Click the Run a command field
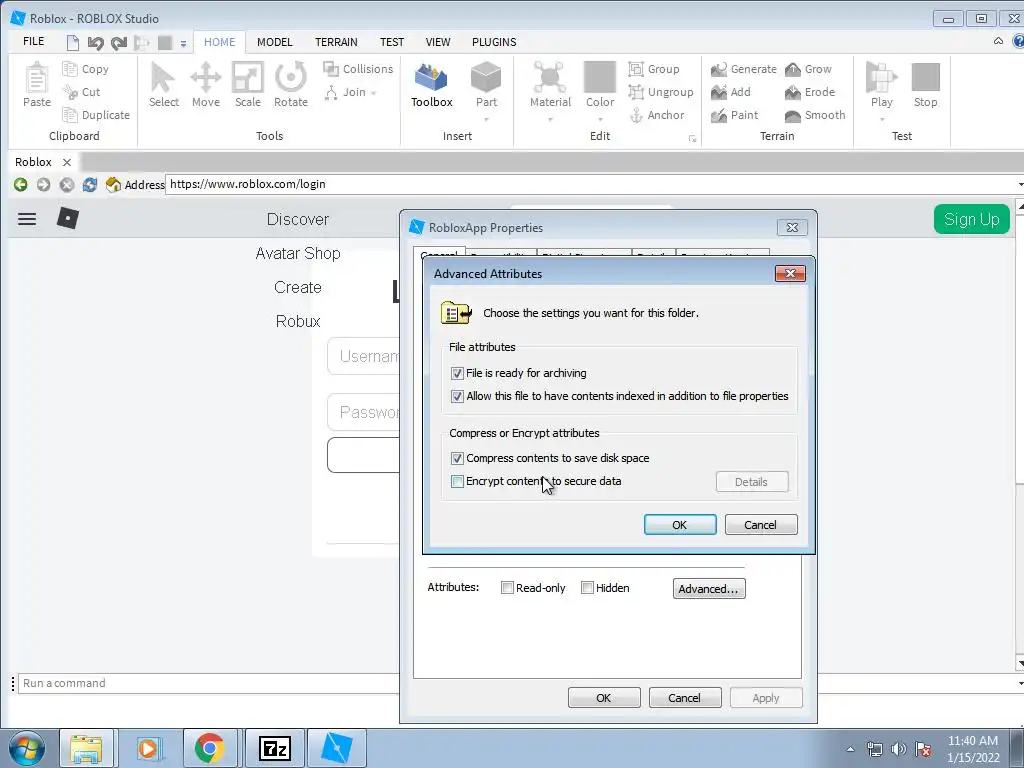This screenshot has width=1024, height=768. point(209,683)
